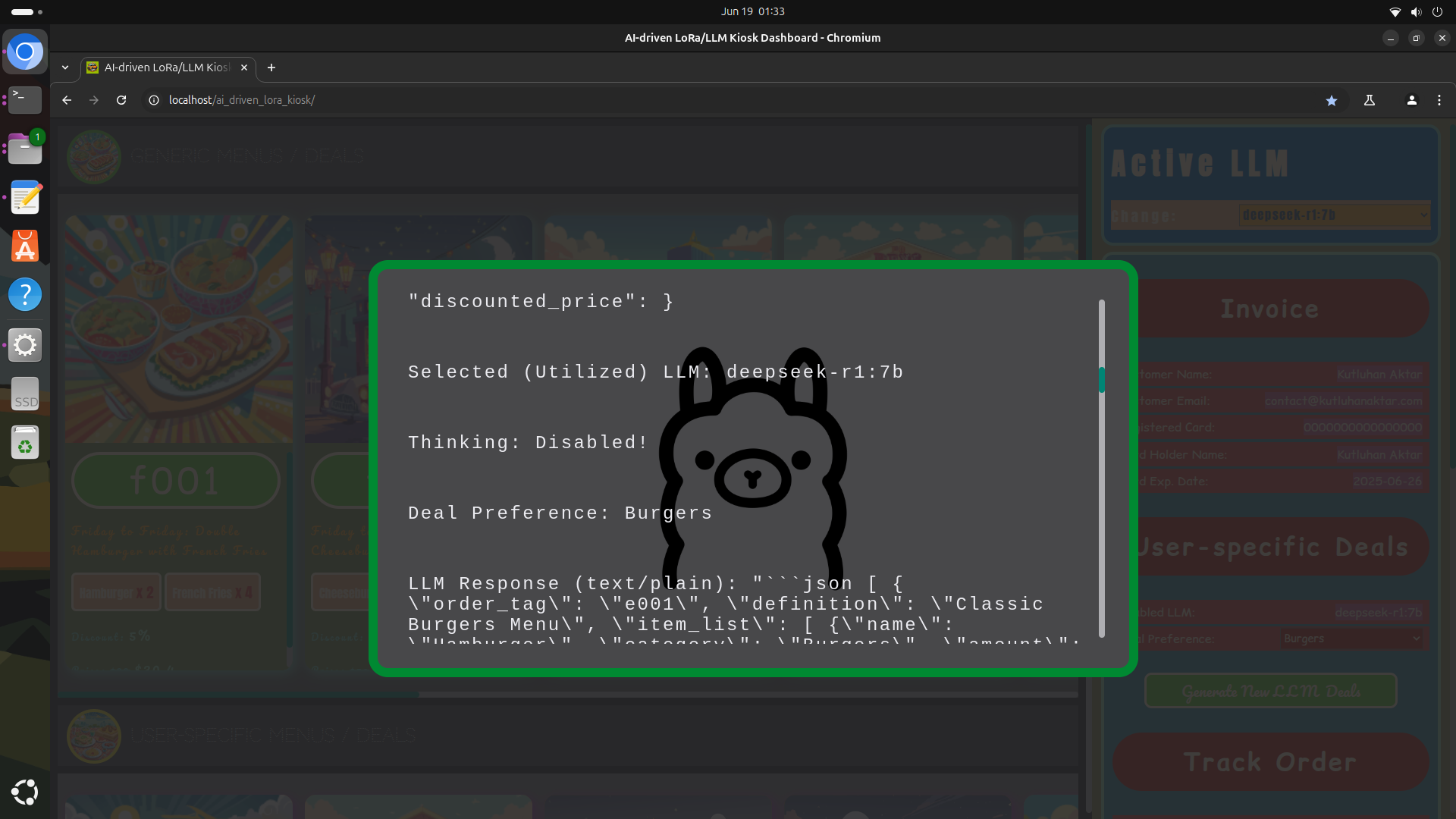Open the Chromium profile icon
This screenshot has width=1456, height=819.
1411,100
